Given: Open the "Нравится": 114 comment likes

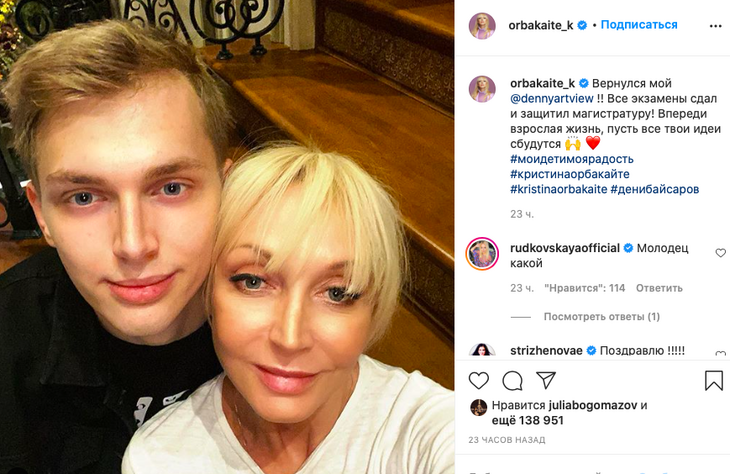Looking at the screenshot, I should pos(584,288).
